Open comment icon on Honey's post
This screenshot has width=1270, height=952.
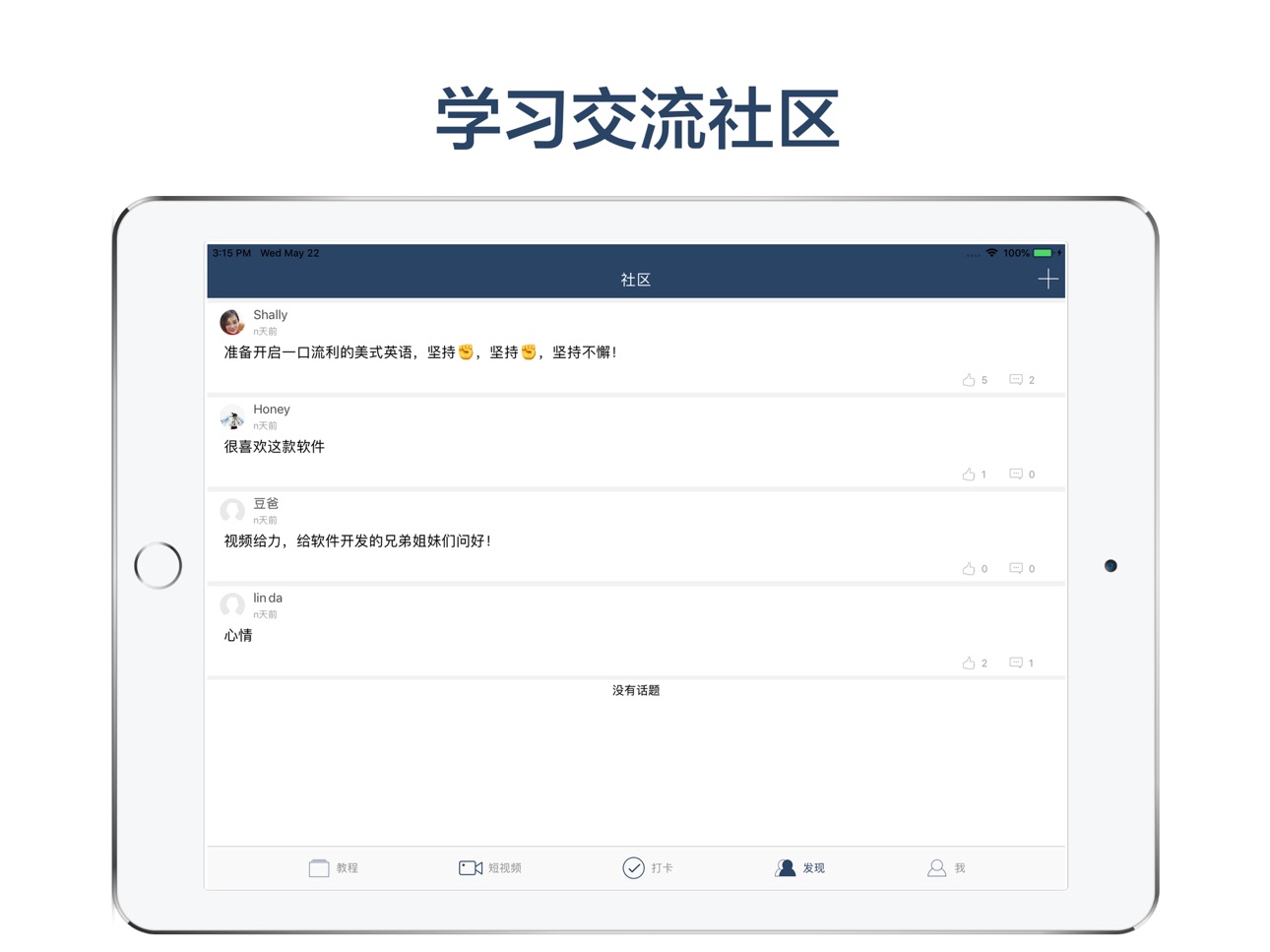coord(1016,475)
